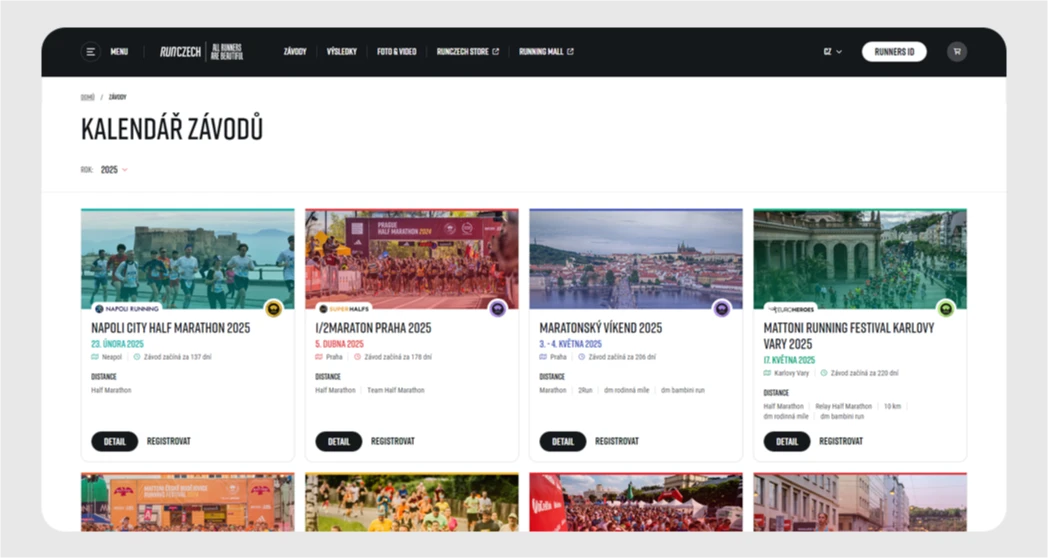Image resolution: width=1048 pixels, height=558 pixels.
Task: Expand the 2025 year dropdown
Action: tap(114, 170)
